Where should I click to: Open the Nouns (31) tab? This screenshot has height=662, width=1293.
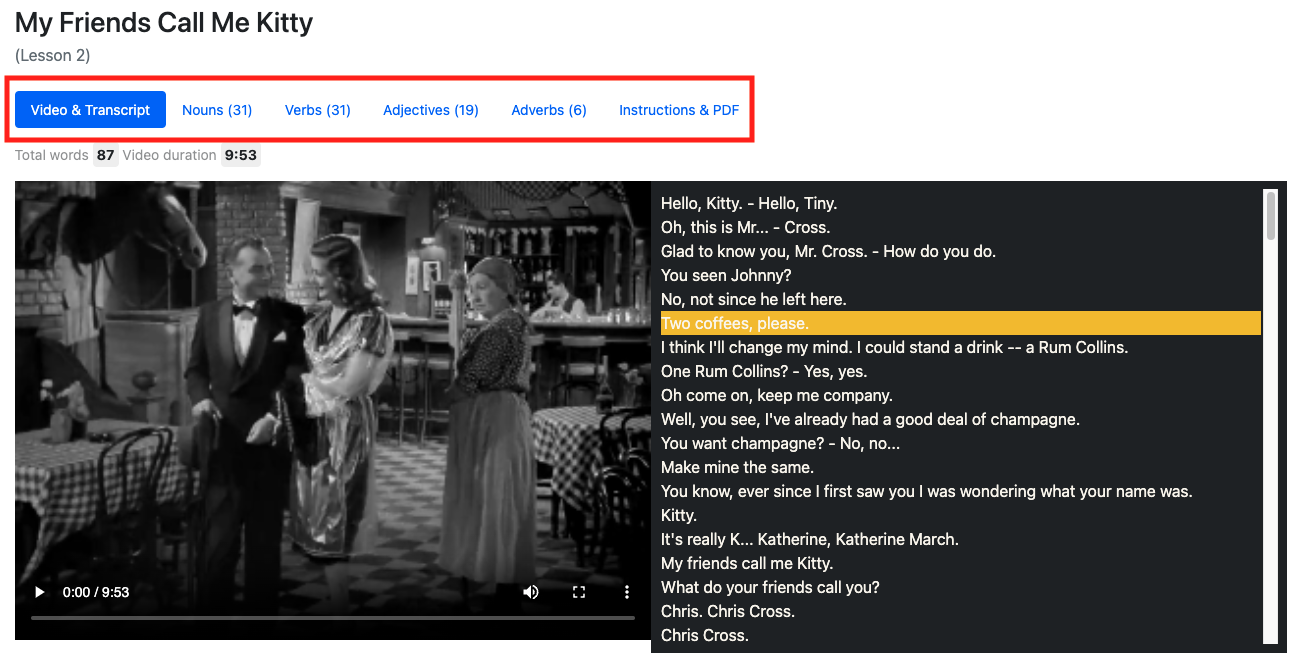(217, 110)
